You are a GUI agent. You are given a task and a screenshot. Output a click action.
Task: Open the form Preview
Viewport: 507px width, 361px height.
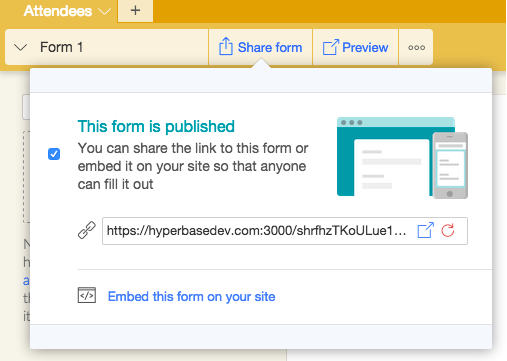tap(355, 47)
